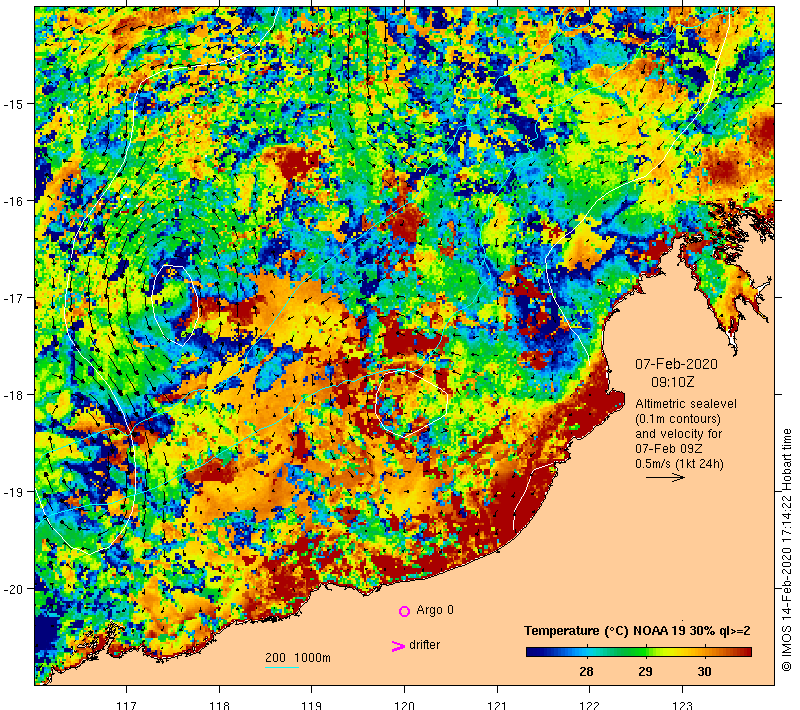Click the 30 value on the color scale

[705, 672]
